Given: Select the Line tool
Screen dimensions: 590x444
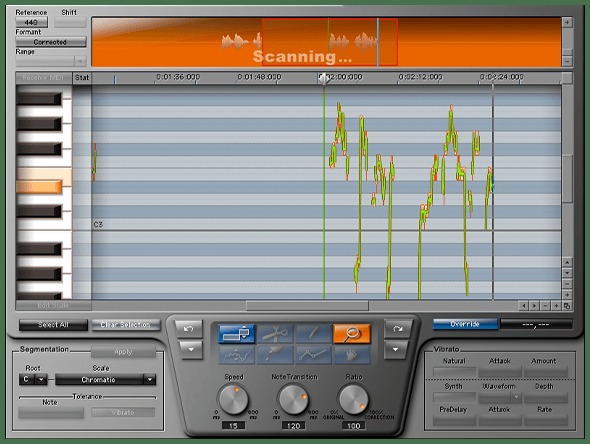Looking at the screenshot, I should pyautogui.click(x=313, y=355).
